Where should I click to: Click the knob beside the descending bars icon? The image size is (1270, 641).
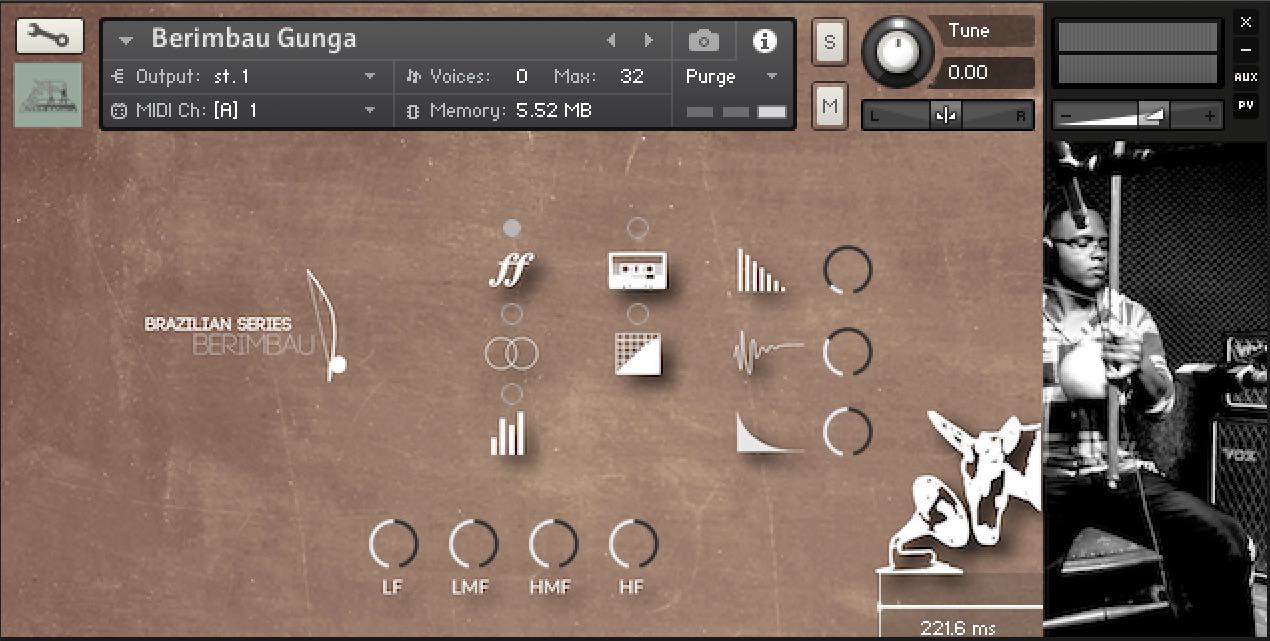tap(848, 270)
